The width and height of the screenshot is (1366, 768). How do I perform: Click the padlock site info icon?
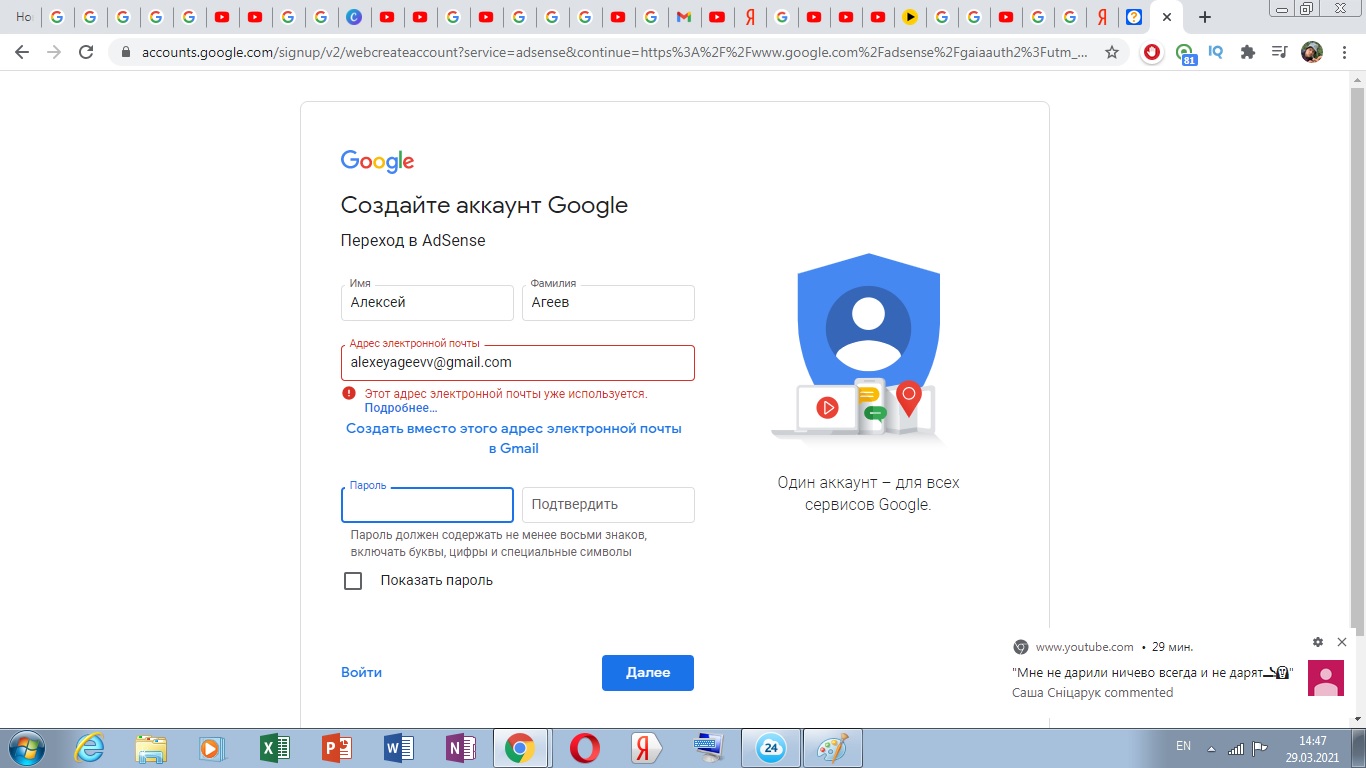[126, 52]
